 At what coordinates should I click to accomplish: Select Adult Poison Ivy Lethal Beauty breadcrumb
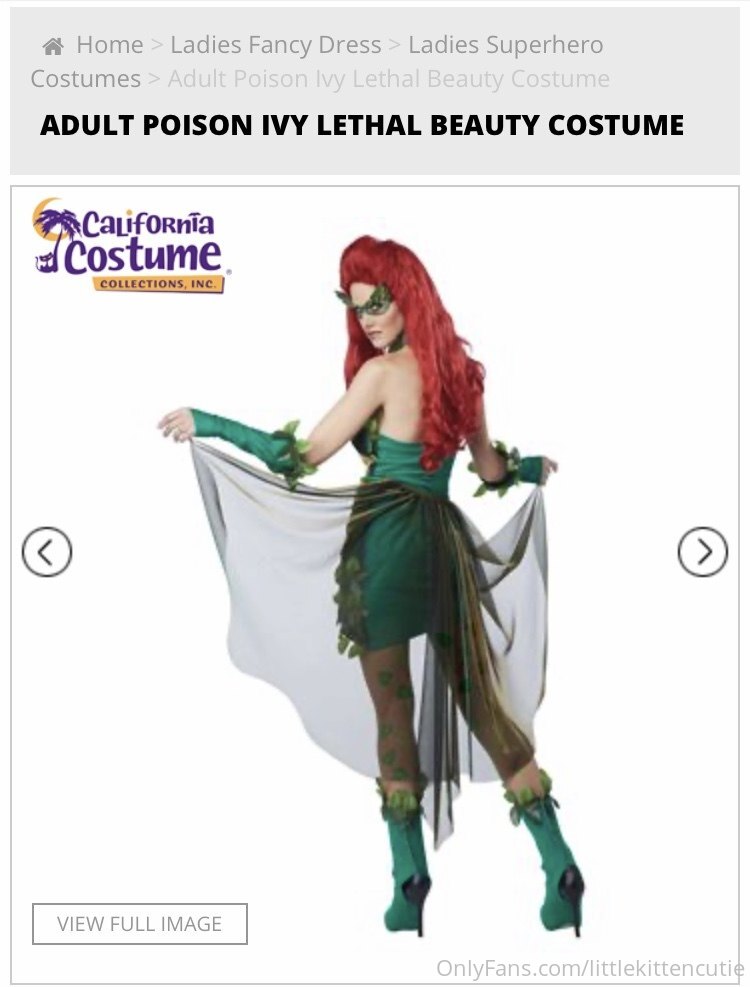(389, 79)
